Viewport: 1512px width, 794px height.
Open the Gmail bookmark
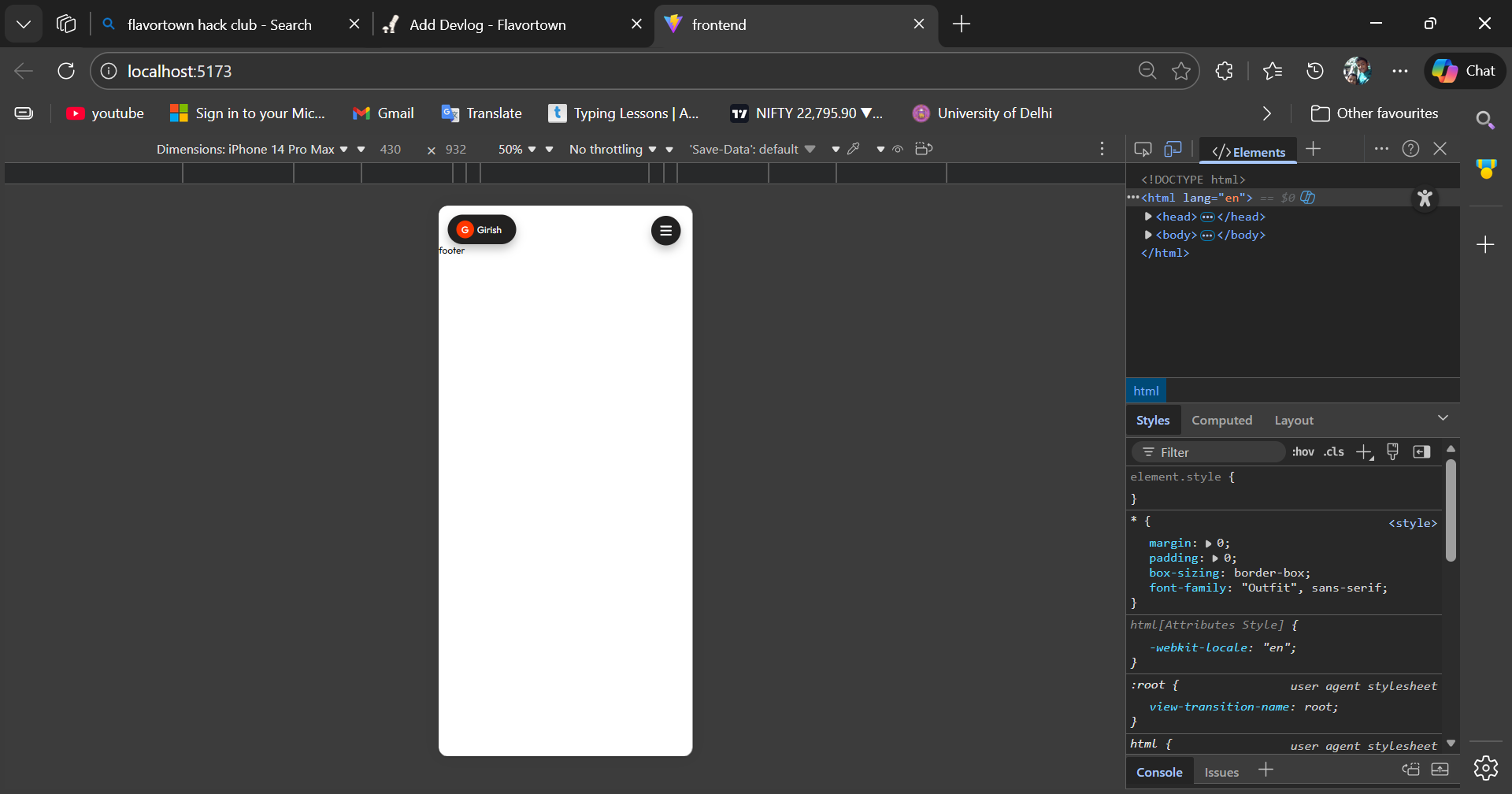[384, 113]
